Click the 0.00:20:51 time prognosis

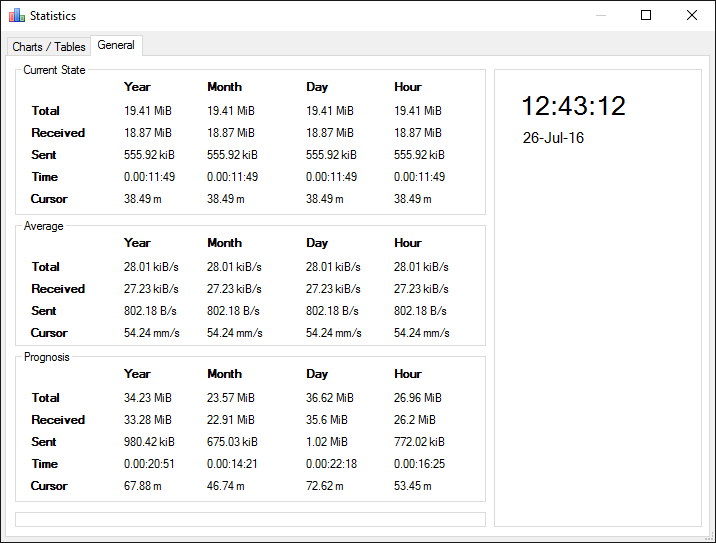(x=149, y=464)
